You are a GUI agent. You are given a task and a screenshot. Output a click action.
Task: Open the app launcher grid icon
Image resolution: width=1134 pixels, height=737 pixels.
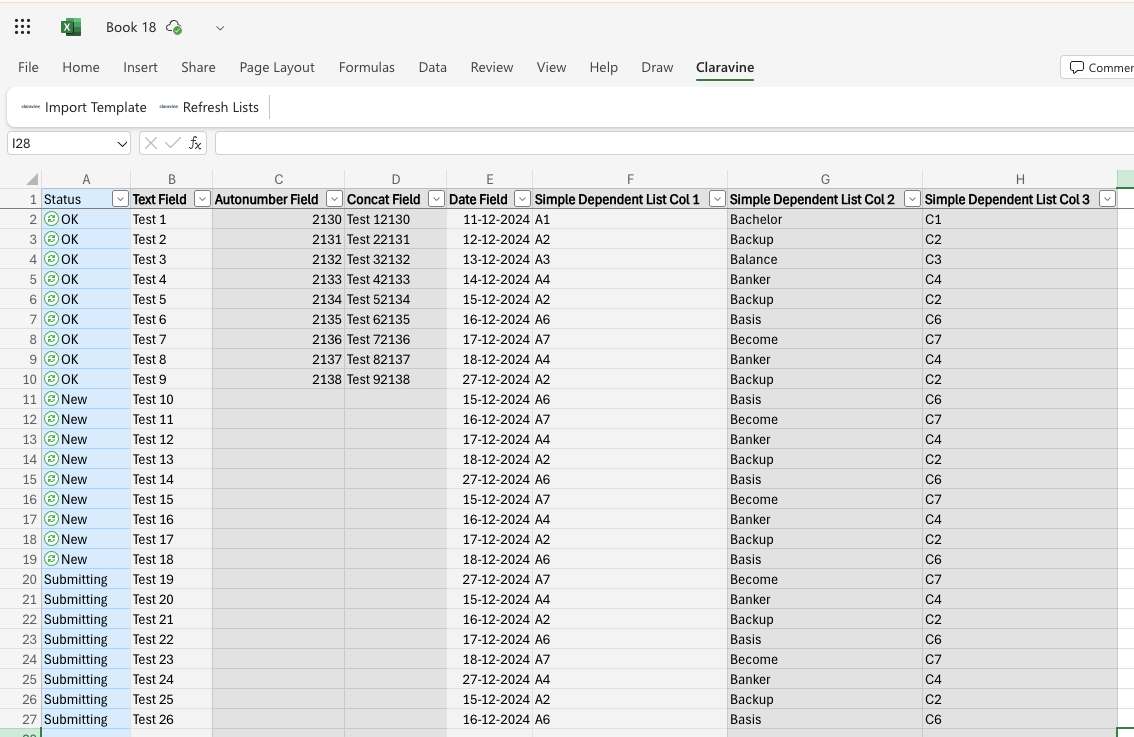(x=22, y=27)
